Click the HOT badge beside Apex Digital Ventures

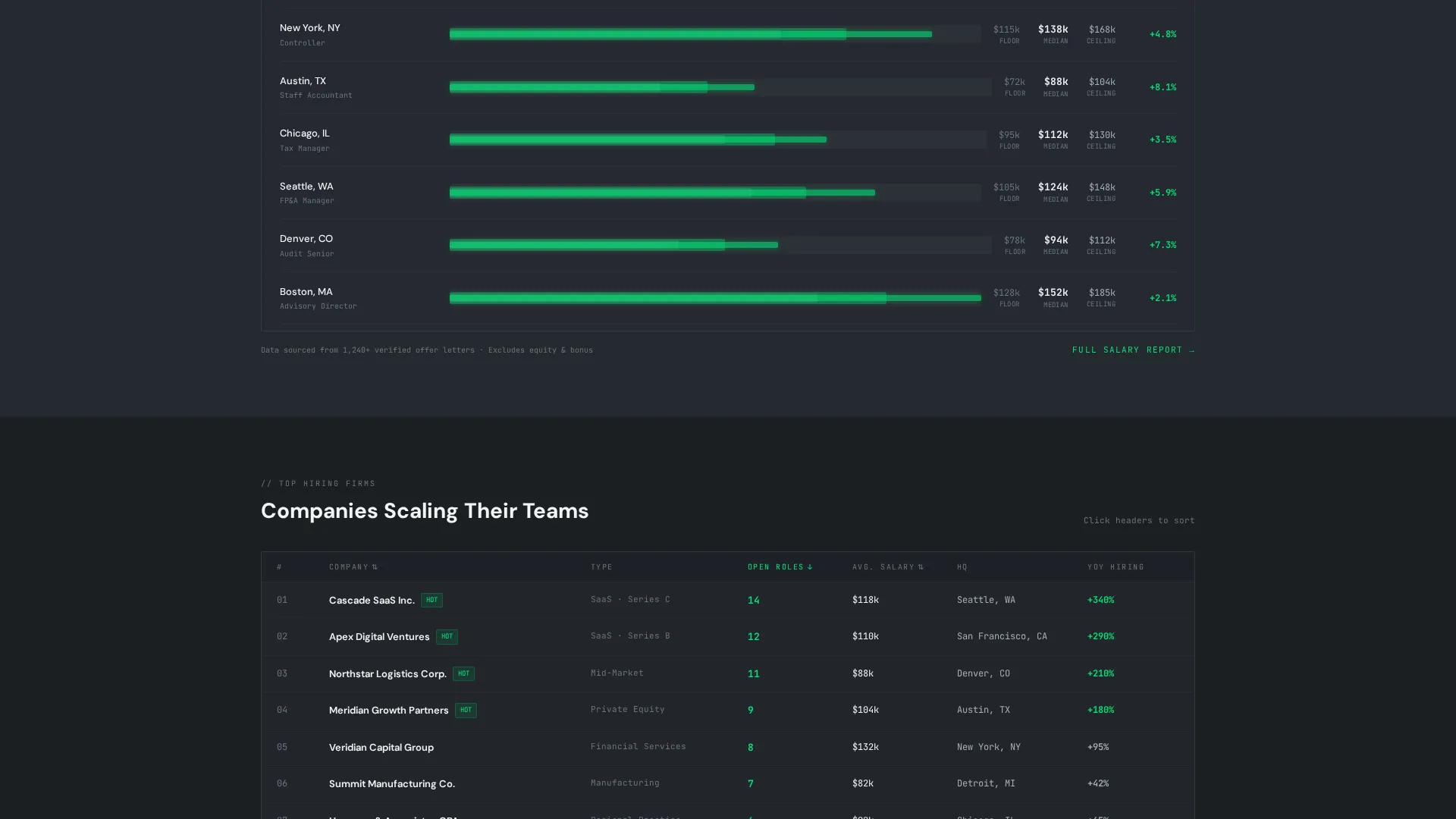tap(447, 636)
